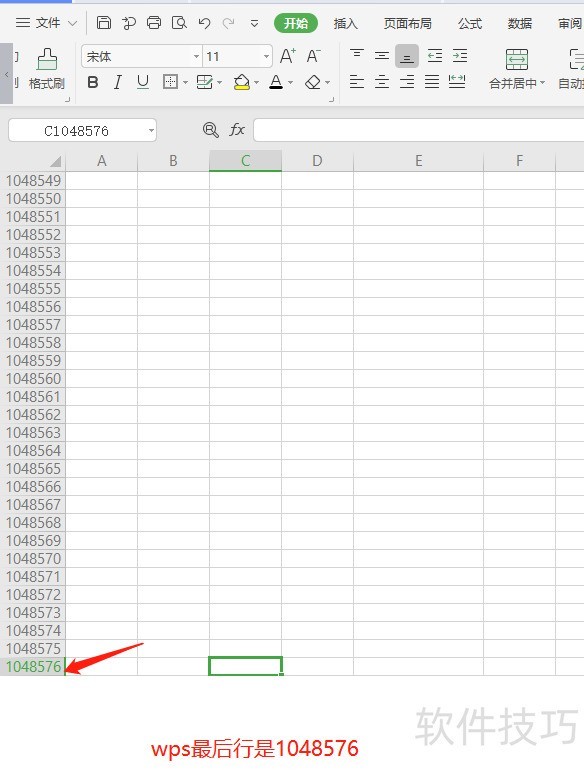Align text to vertical middle
This screenshot has width=584, height=770.
coord(382,55)
